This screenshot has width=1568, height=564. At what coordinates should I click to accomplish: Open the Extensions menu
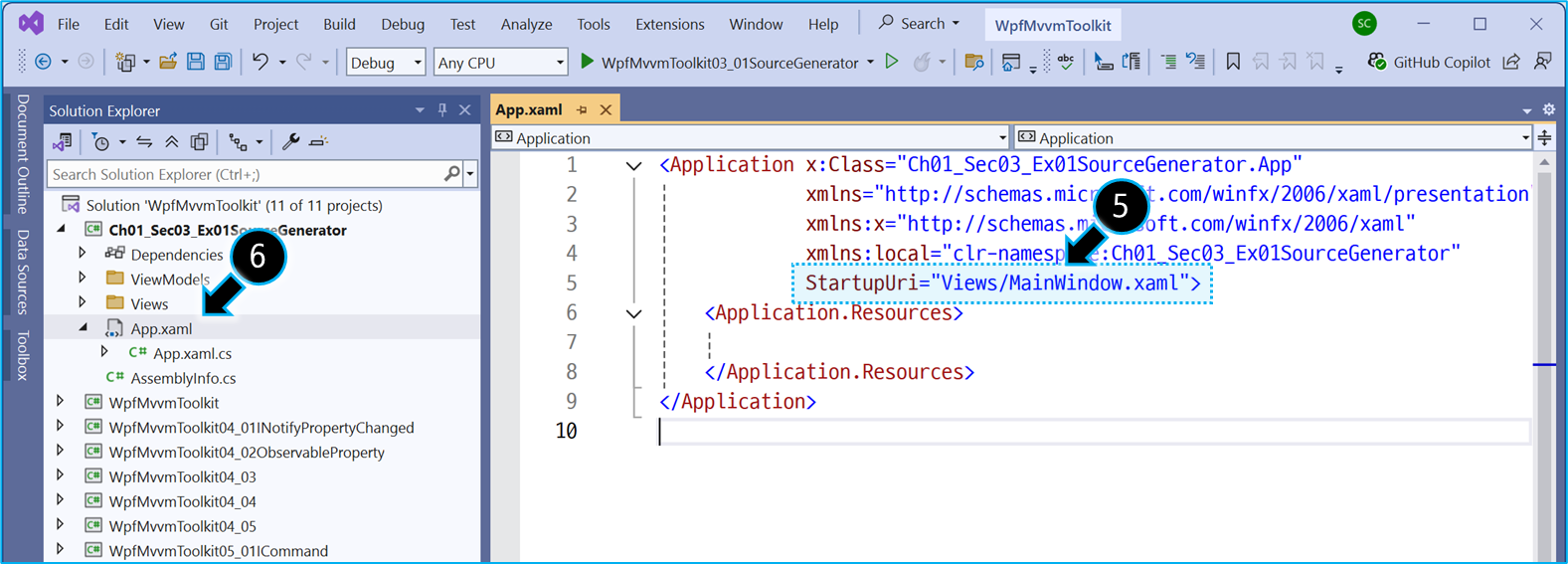[670, 24]
